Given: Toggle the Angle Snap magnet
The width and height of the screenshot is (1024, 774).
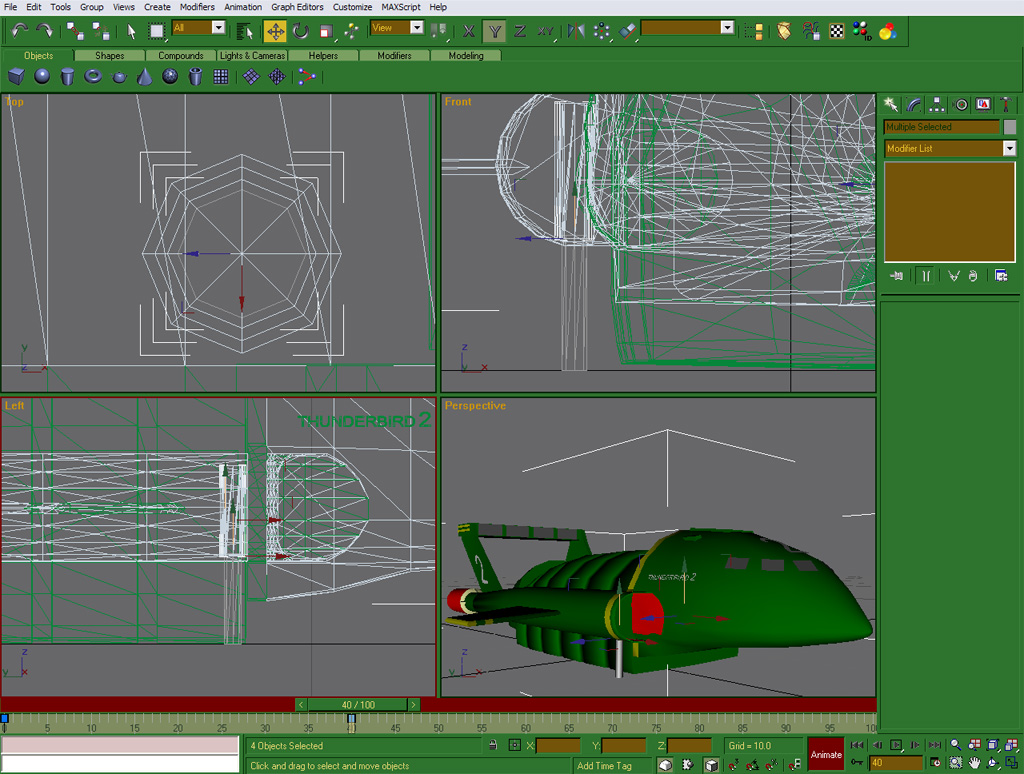Looking at the screenshot, I should coord(752,764).
